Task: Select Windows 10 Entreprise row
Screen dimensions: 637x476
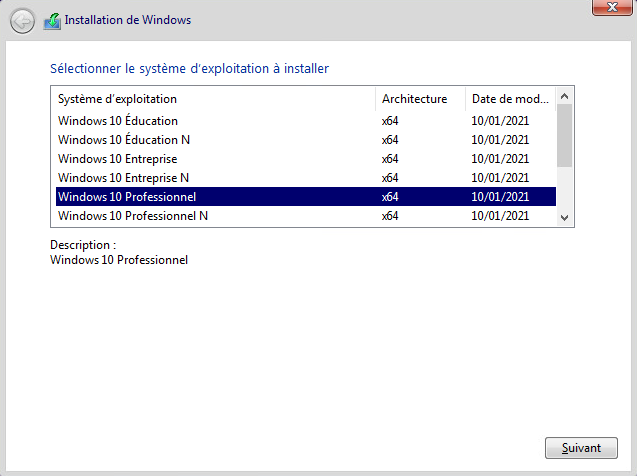Action: pyautogui.click(x=306, y=159)
